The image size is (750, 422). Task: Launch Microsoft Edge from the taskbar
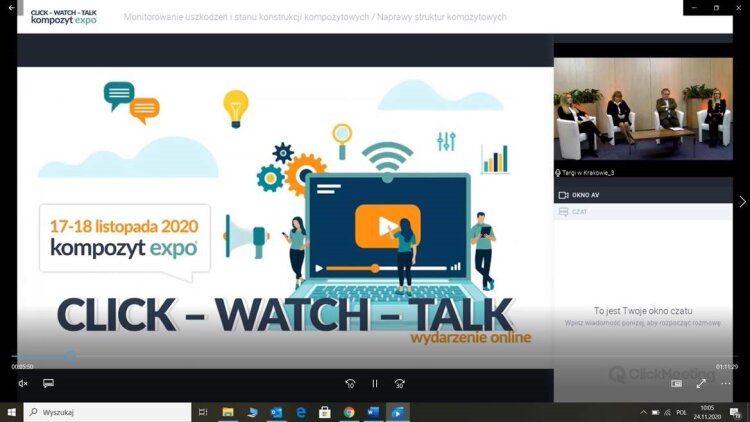[300, 412]
